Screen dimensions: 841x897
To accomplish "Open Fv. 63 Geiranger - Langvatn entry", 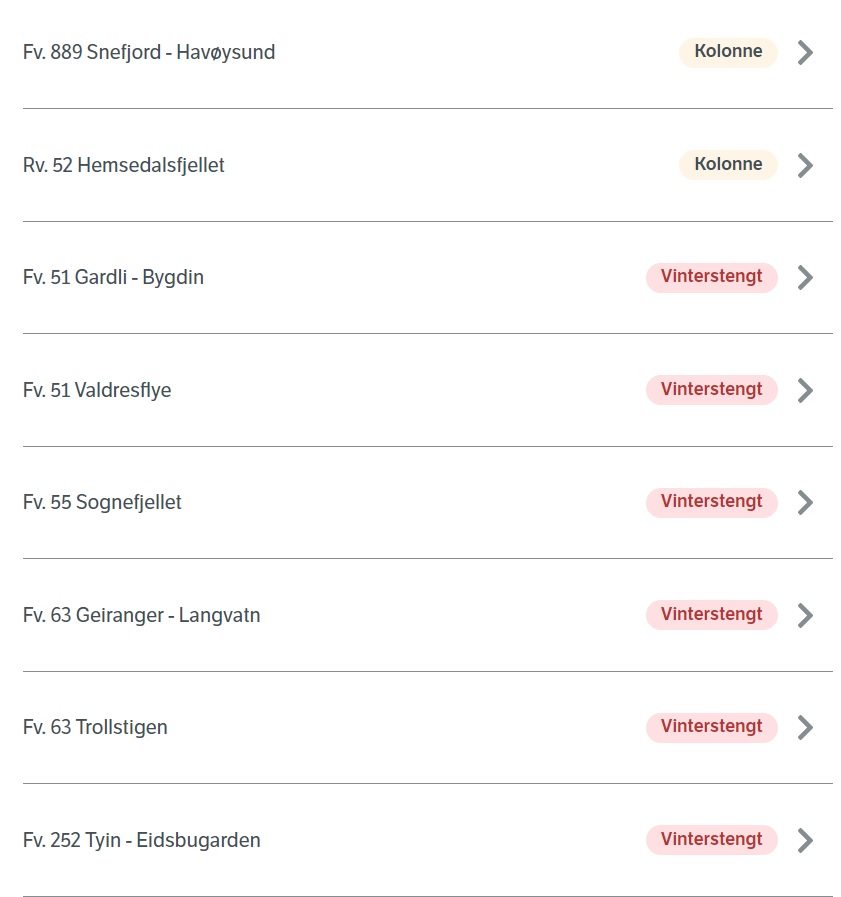I will click(428, 615).
